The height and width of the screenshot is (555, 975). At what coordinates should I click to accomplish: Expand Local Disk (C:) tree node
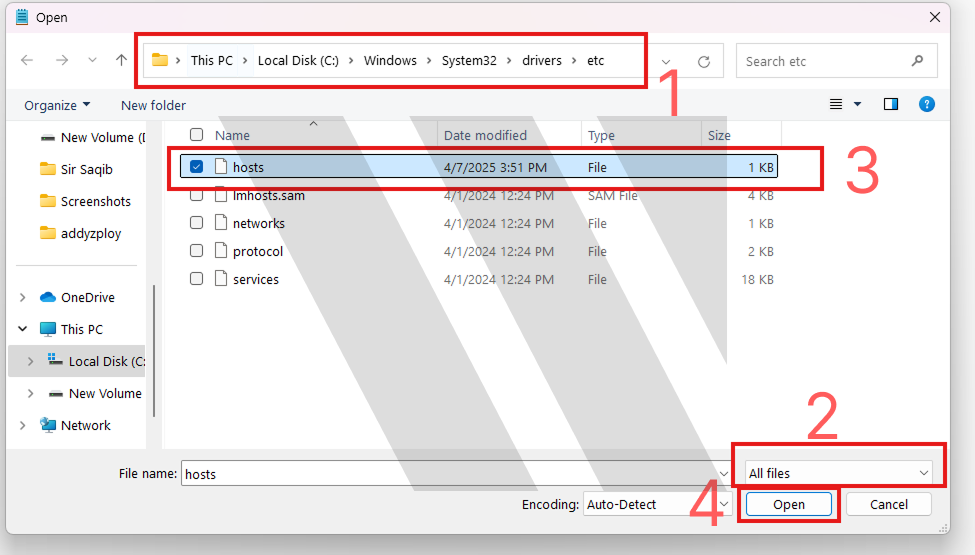point(30,361)
